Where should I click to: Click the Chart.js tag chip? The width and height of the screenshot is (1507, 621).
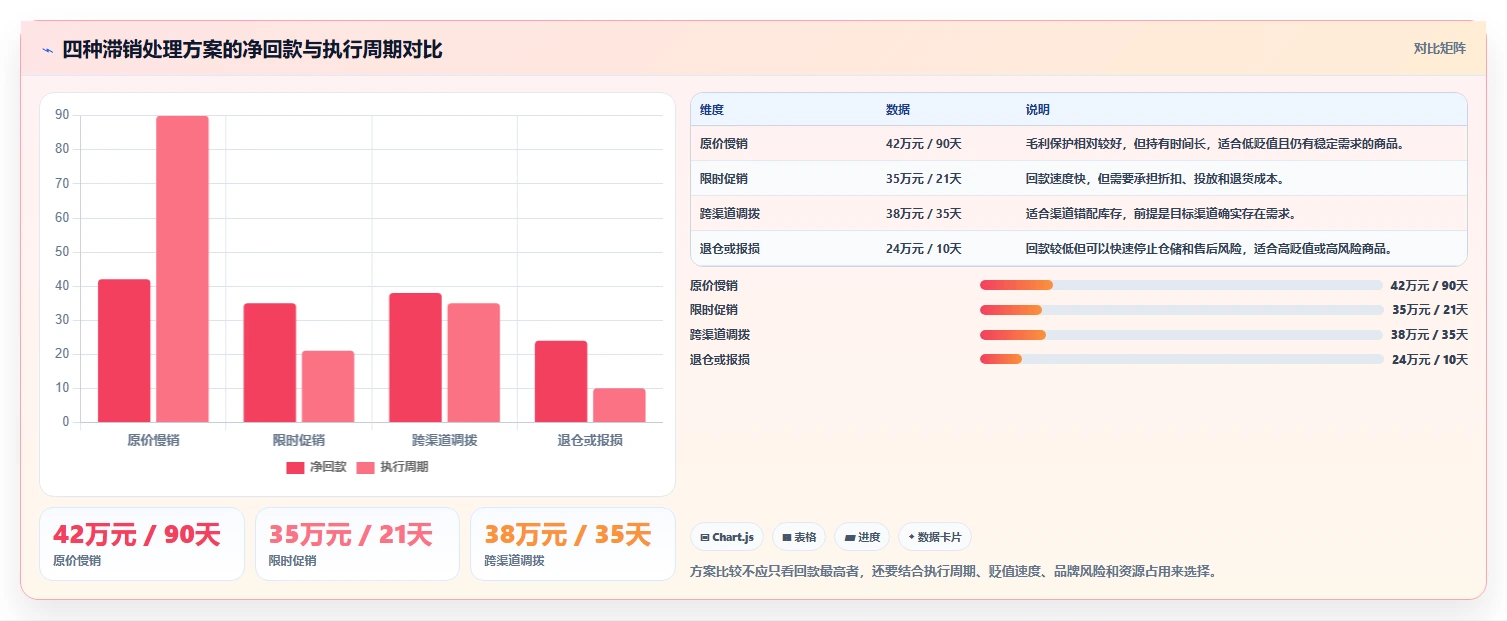point(727,537)
